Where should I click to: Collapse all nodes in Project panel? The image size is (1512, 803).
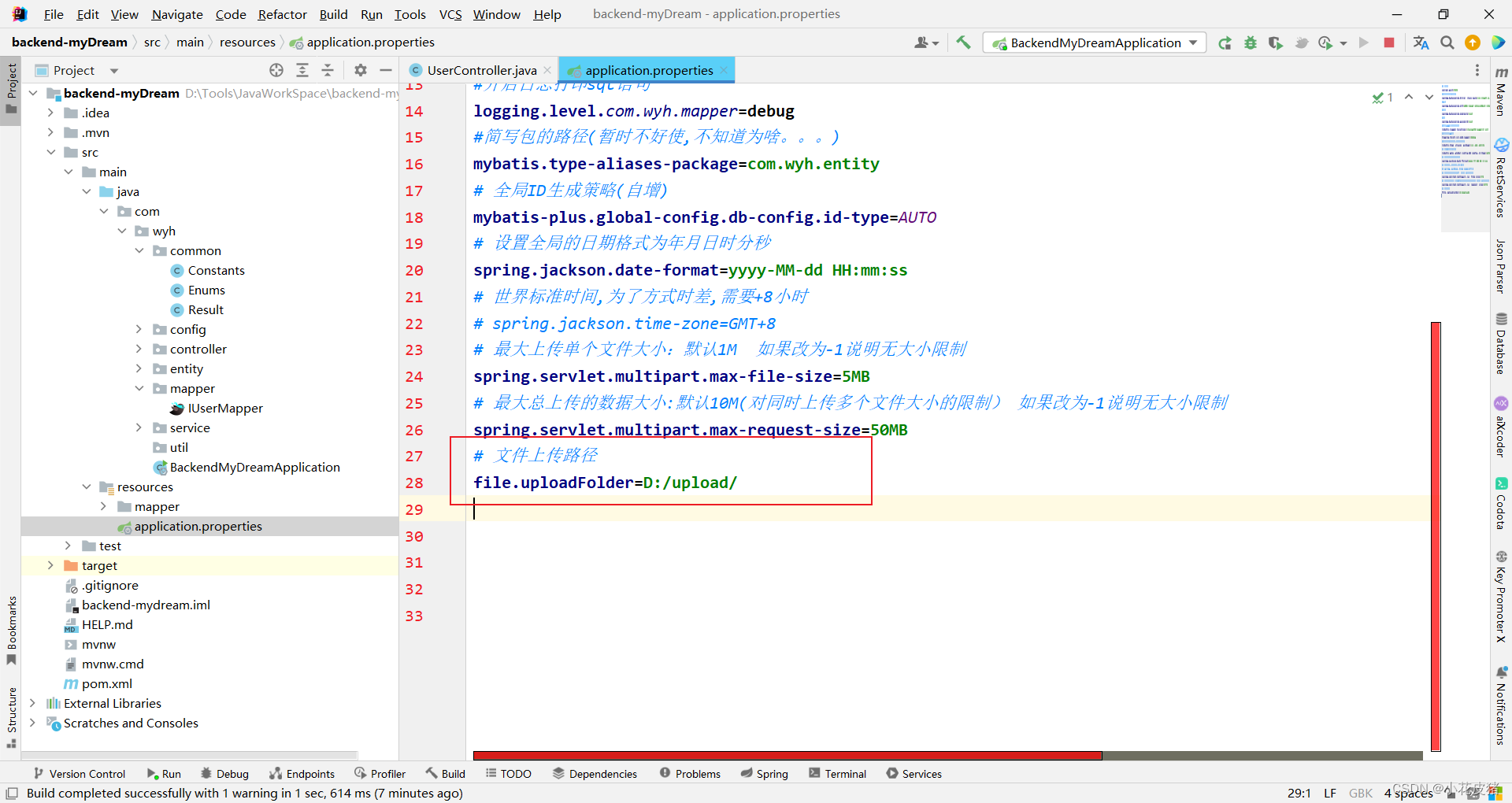click(328, 70)
